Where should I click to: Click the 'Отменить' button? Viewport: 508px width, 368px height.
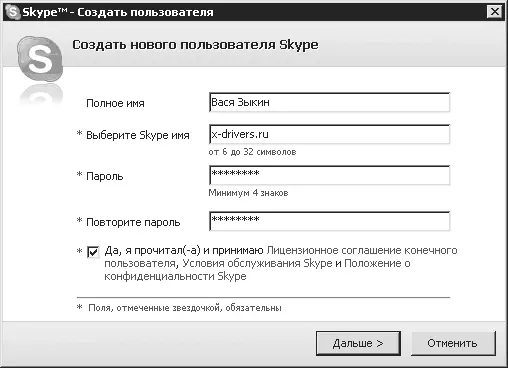[453, 343]
